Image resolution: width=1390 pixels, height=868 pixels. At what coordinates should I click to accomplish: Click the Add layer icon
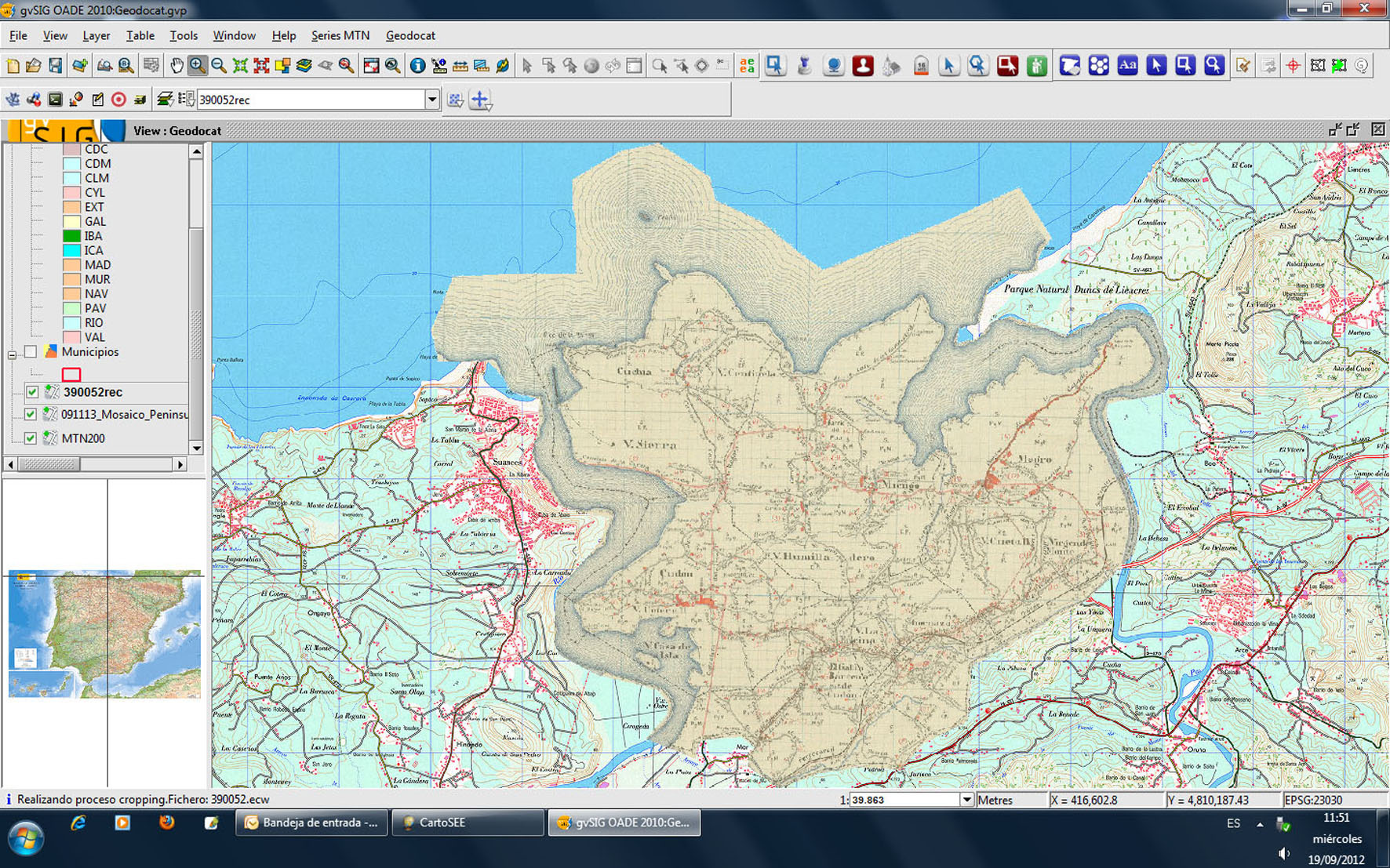[80, 66]
